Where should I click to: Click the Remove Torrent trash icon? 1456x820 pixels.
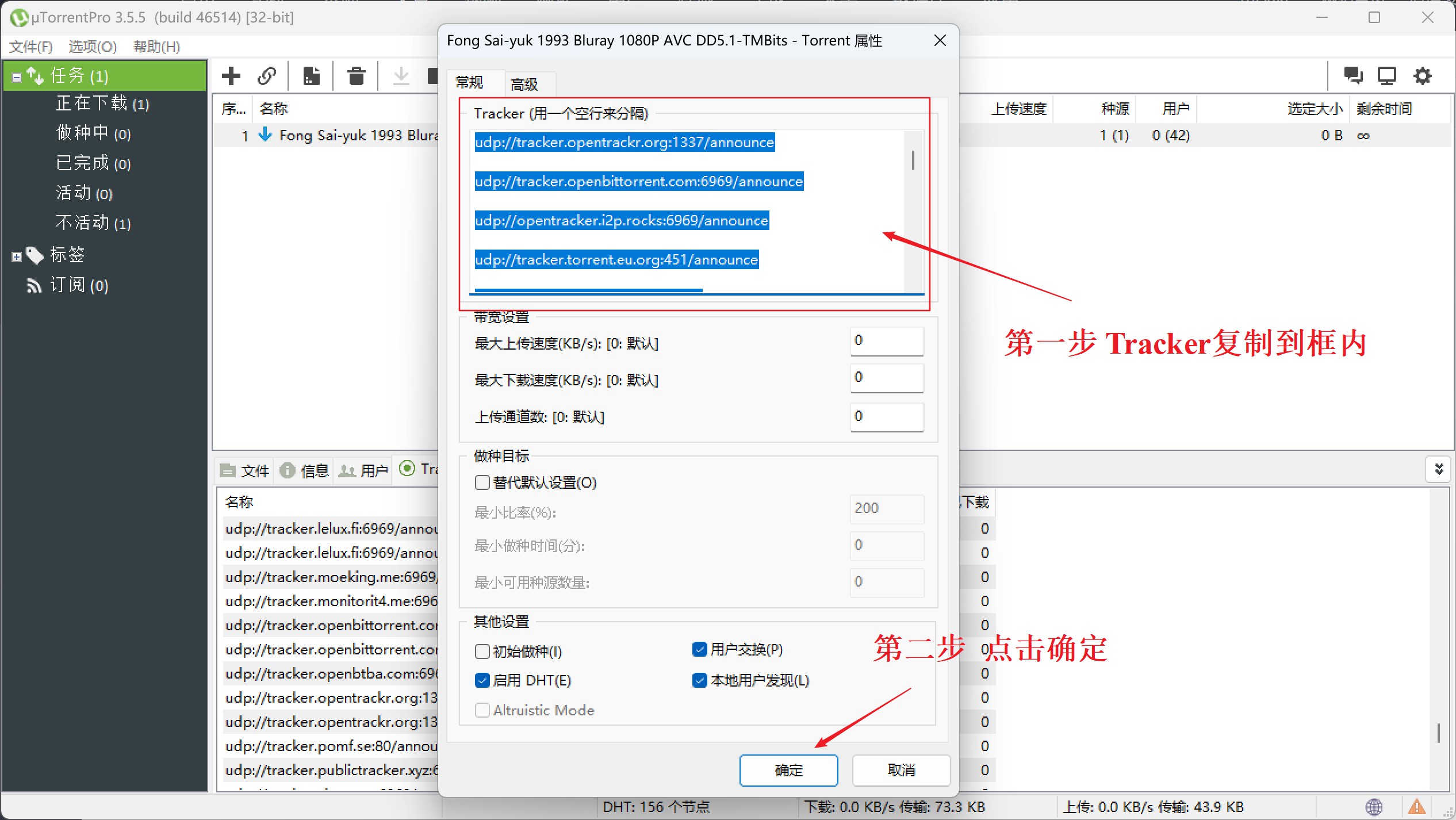[x=357, y=76]
